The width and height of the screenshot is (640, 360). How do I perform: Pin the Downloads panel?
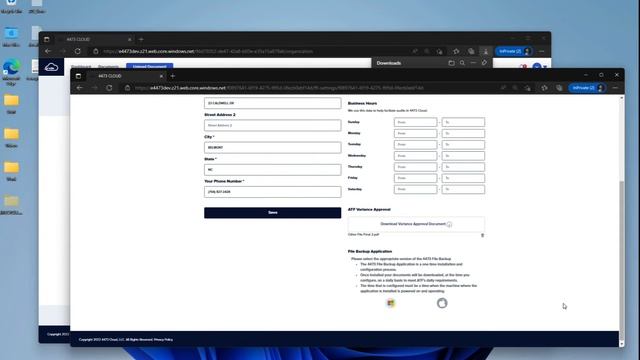[x=484, y=63]
